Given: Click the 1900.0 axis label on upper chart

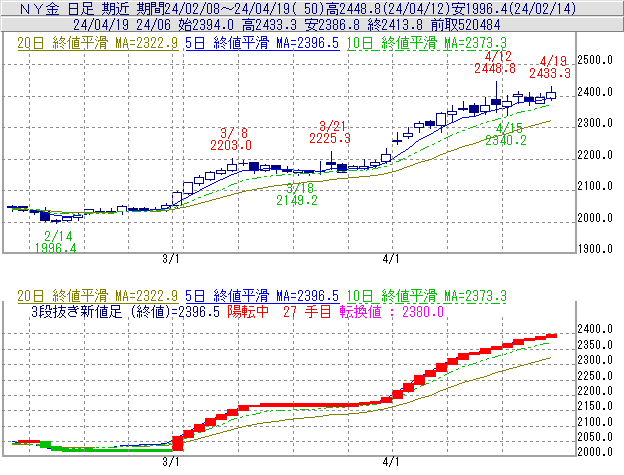Looking at the screenshot, I should click(x=595, y=249).
